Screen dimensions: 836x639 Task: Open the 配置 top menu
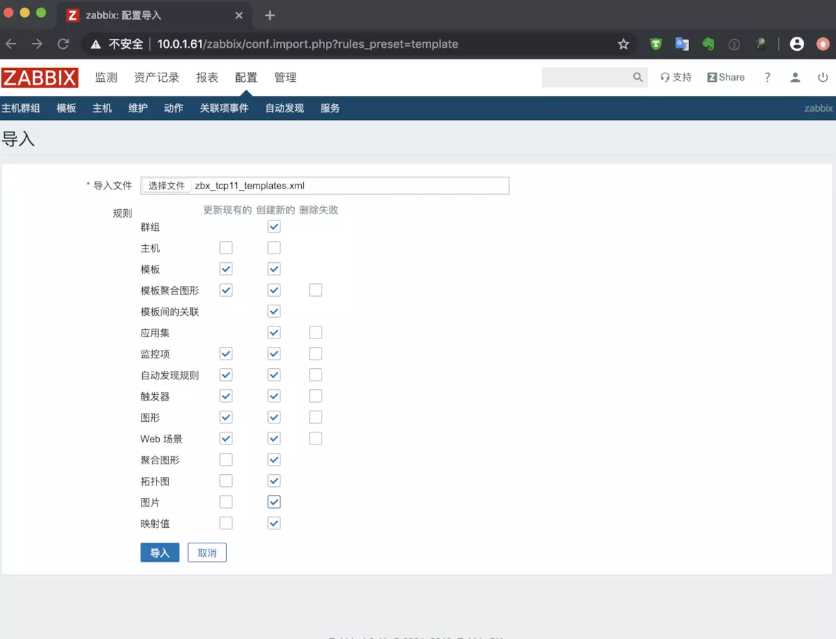click(246, 78)
